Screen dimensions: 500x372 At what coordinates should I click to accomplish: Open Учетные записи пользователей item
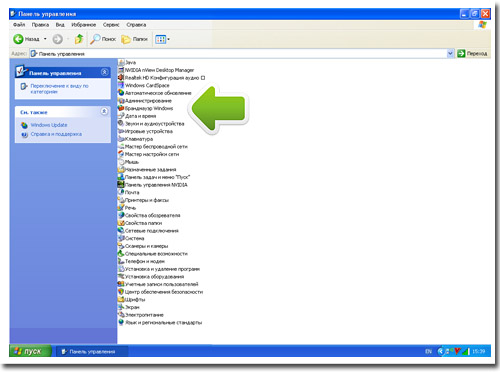click(158, 284)
